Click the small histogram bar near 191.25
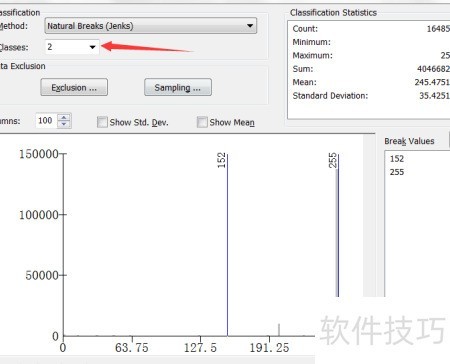The image size is (450, 364). (x=279, y=330)
